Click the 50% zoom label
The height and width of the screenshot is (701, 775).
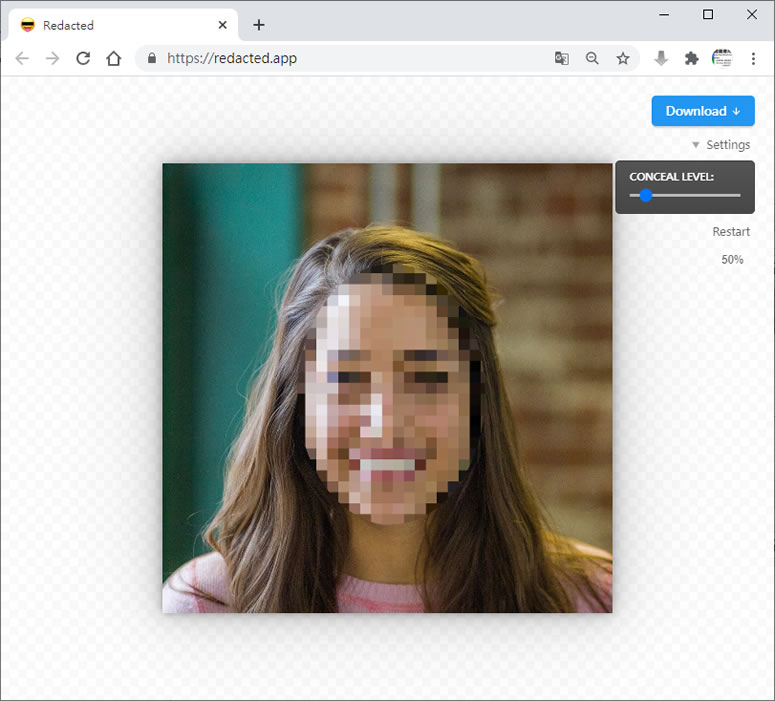[732, 260]
